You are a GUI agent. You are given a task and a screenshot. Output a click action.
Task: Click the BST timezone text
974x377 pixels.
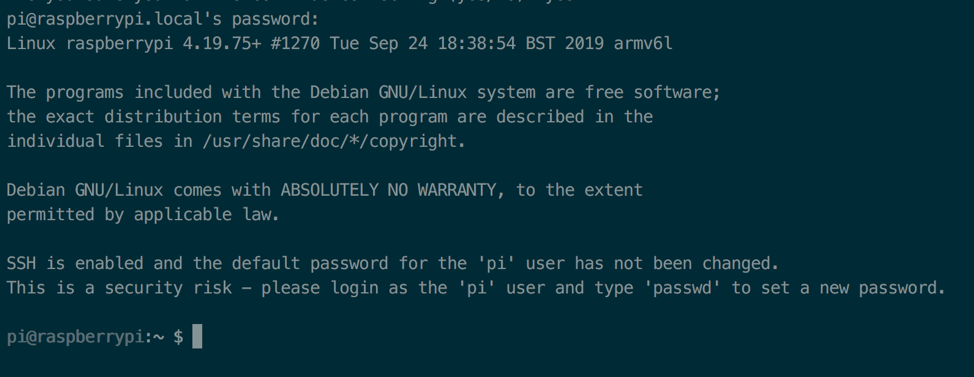tap(540, 44)
